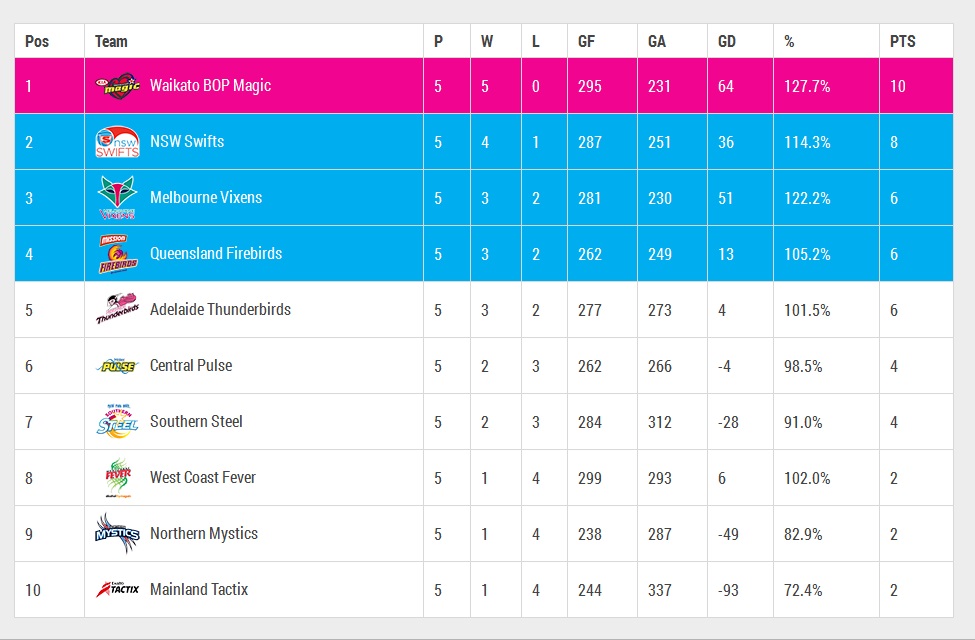This screenshot has width=975, height=640.
Task: Click the Northern Mystics team logo
Action: (117, 534)
